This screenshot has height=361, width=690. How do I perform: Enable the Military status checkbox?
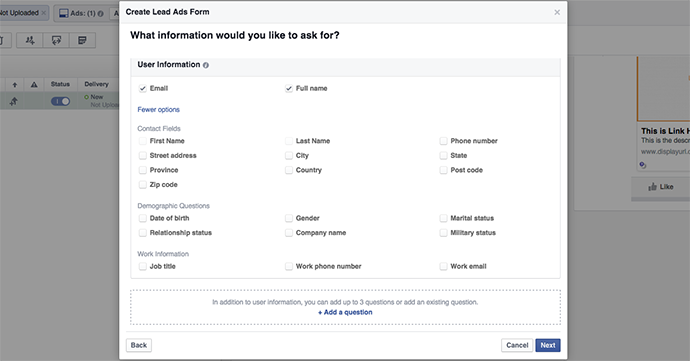(443, 232)
